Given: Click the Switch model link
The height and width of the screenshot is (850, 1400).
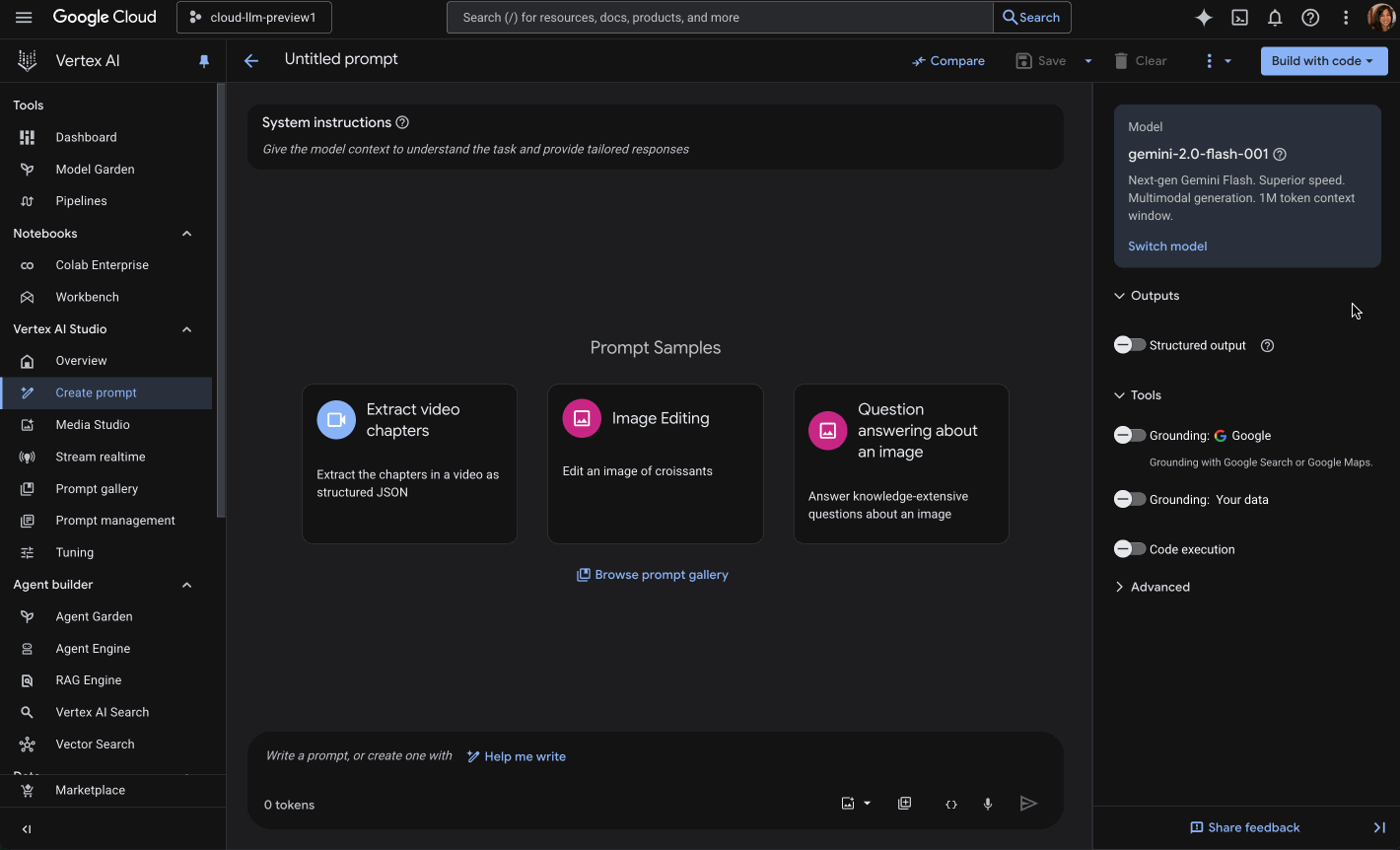Looking at the screenshot, I should tap(1167, 247).
